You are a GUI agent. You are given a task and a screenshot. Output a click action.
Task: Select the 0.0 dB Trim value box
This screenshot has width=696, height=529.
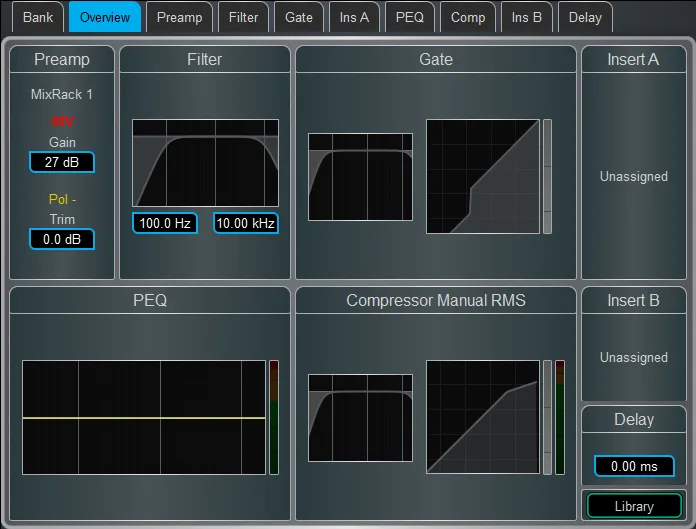62,239
